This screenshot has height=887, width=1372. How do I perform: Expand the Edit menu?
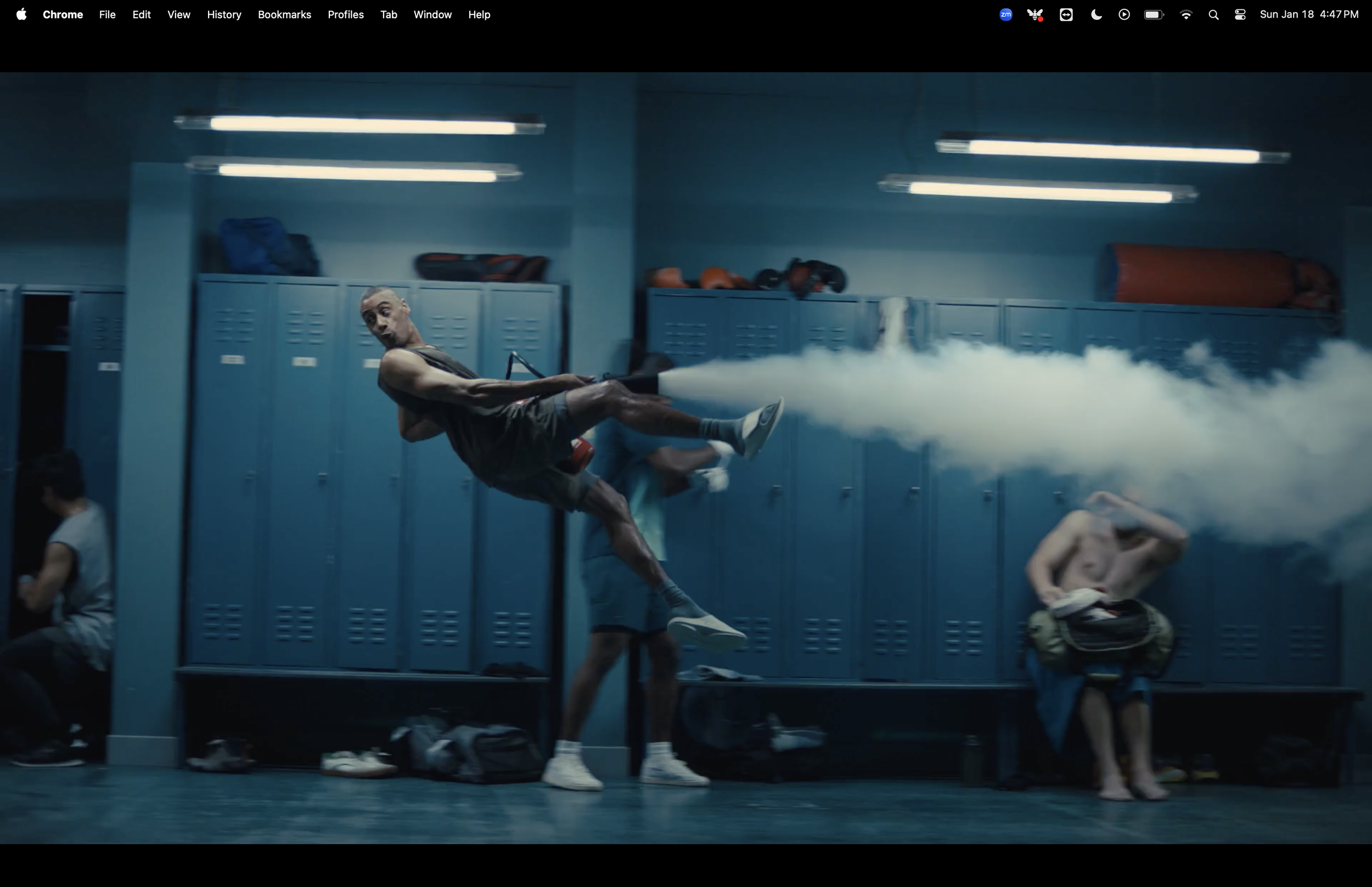point(141,14)
